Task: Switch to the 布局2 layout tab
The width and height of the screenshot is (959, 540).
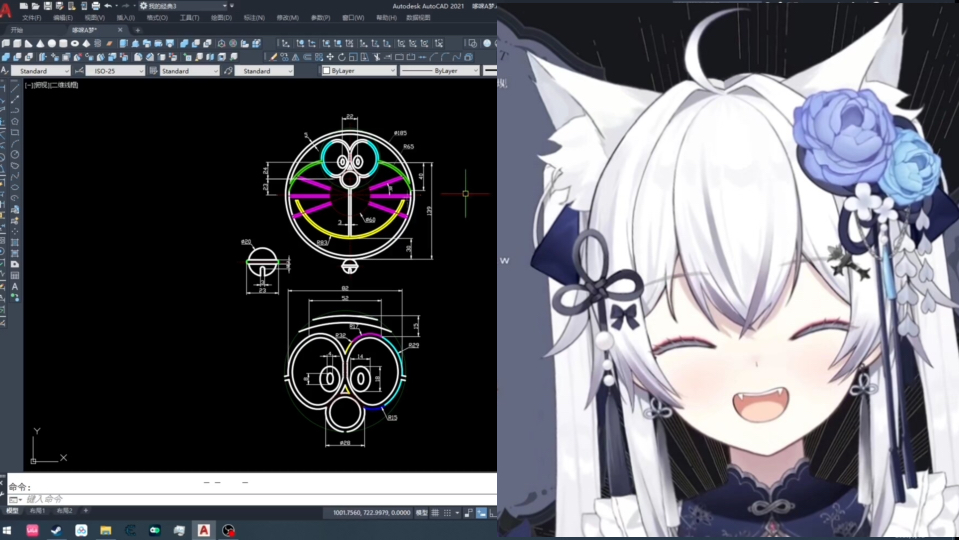Action: (64, 511)
